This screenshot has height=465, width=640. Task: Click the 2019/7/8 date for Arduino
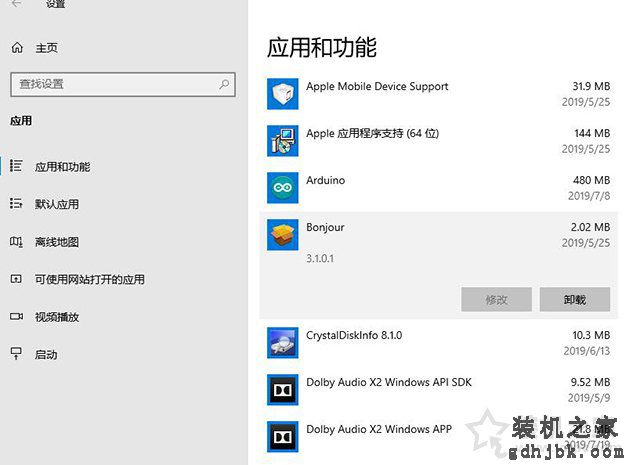pos(589,196)
